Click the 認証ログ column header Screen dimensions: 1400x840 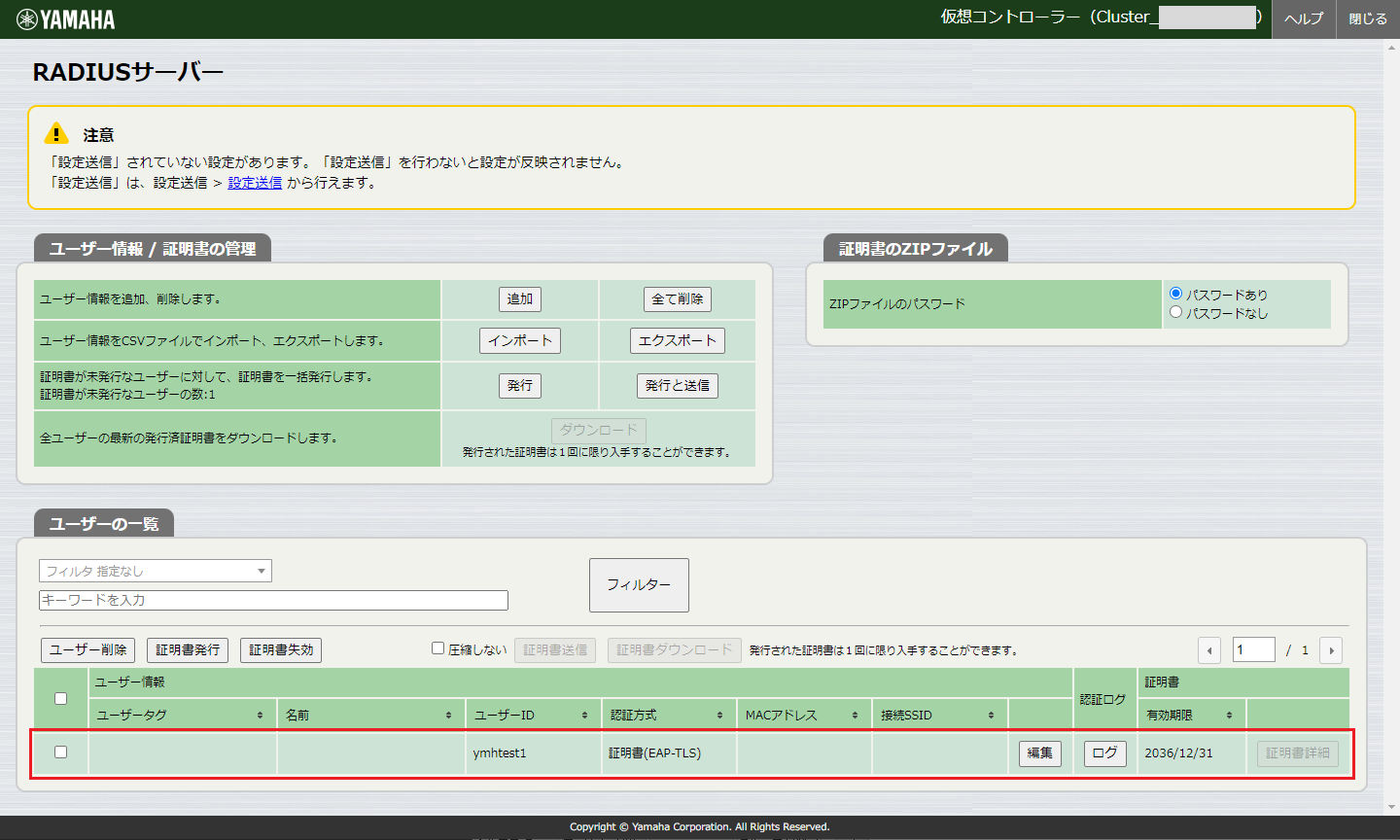(x=1105, y=699)
